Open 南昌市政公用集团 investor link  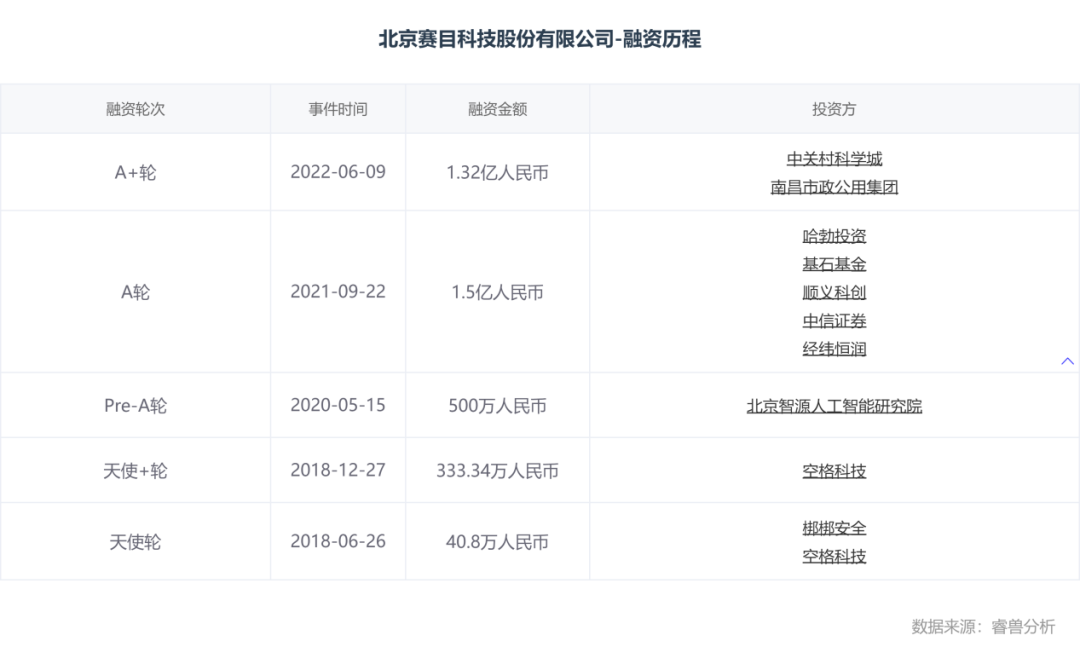pos(834,187)
